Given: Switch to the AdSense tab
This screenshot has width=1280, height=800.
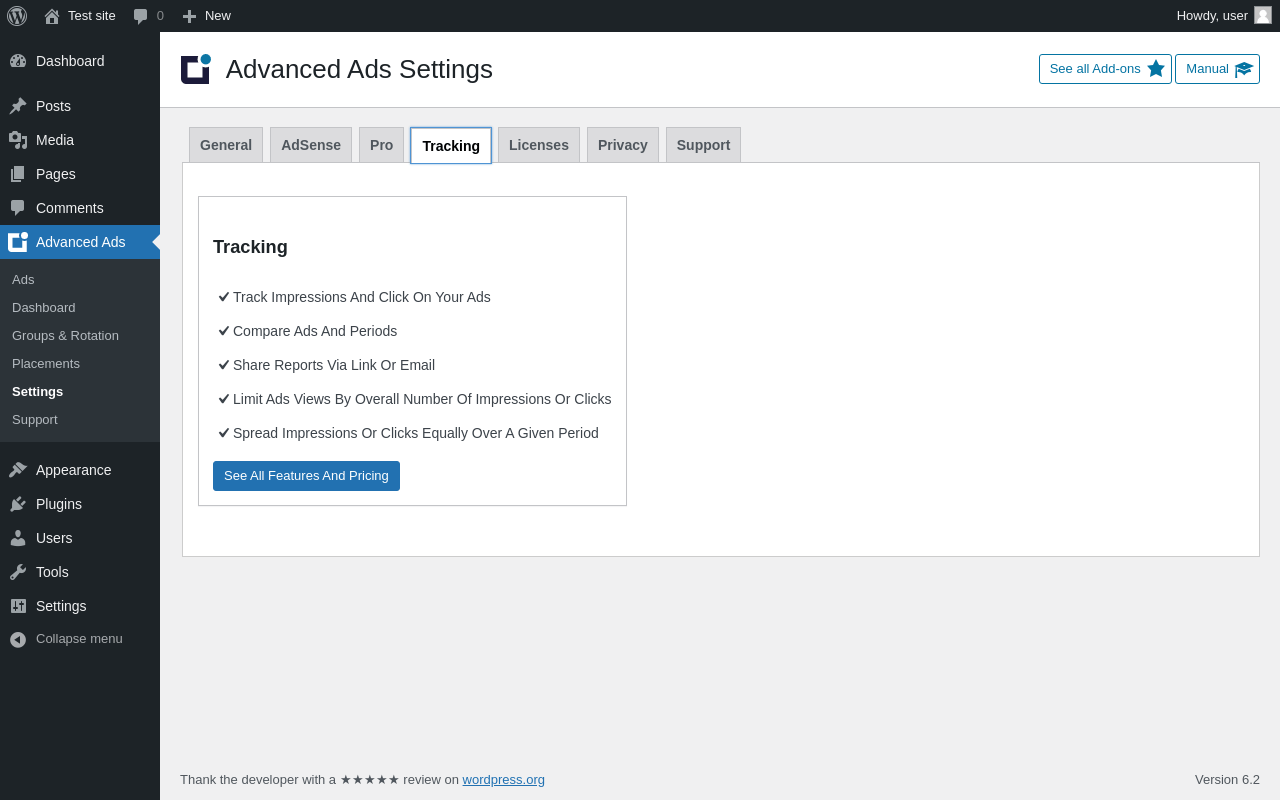Looking at the screenshot, I should click(311, 145).
